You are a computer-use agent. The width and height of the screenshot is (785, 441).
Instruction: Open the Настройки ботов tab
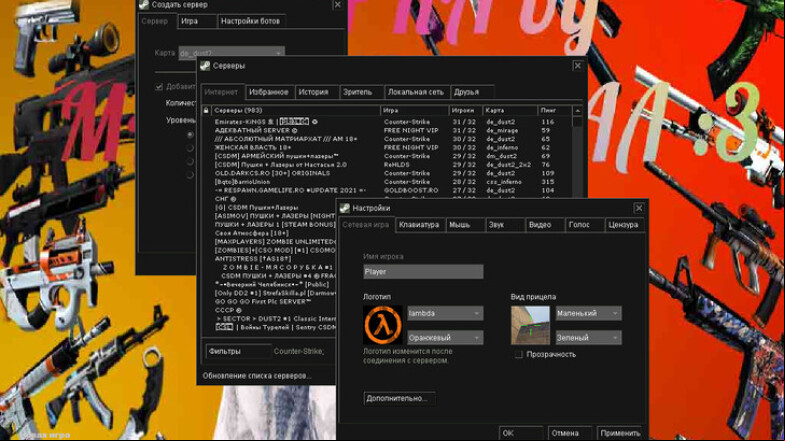pos(250,21)
